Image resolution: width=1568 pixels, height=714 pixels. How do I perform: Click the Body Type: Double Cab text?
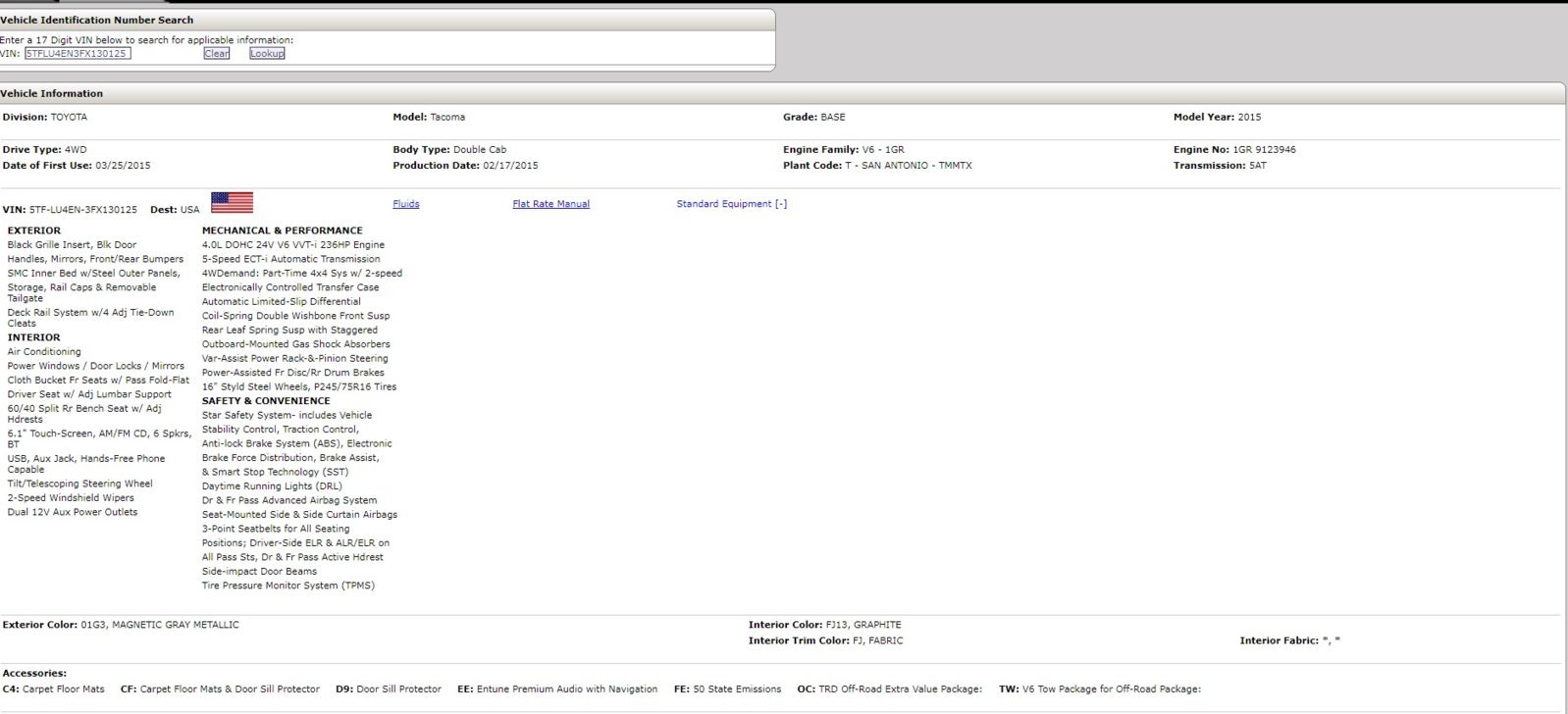click(x=449, y=150)
